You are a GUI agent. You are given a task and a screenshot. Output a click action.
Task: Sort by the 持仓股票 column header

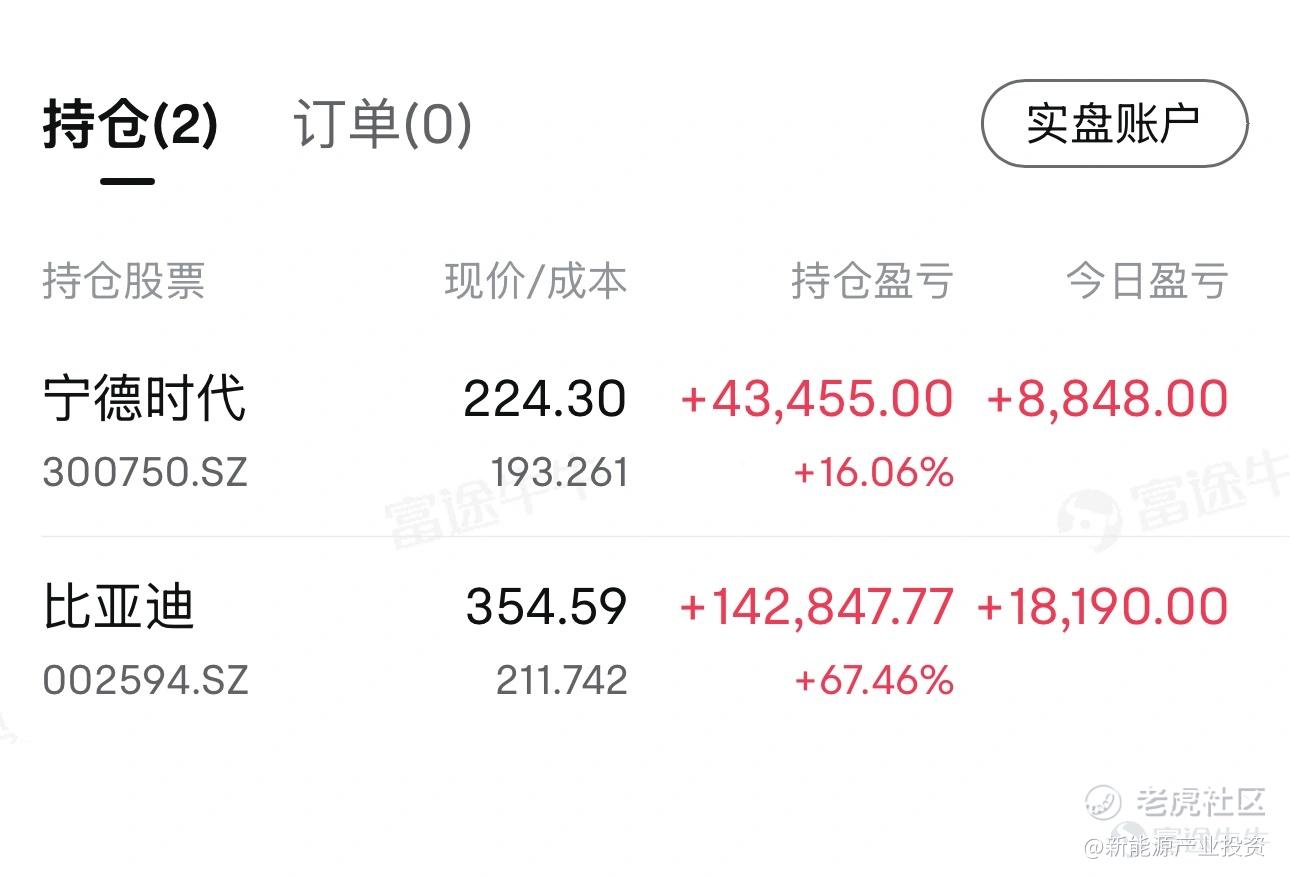(x=124, y=281)
